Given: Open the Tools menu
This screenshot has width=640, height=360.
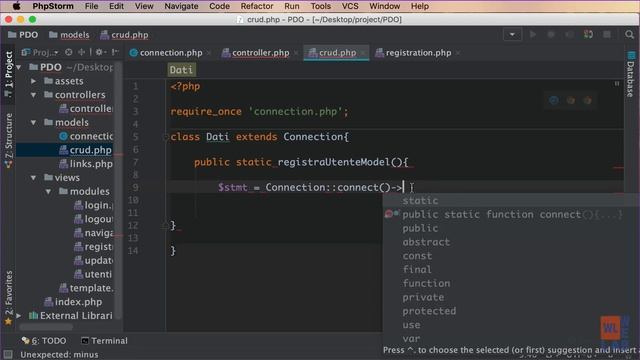Looking at the screenshot, I should point(320,6).
